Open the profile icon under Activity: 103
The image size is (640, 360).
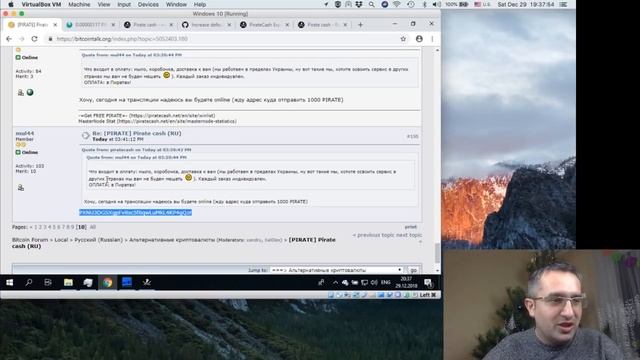click(x=20, y=187)
